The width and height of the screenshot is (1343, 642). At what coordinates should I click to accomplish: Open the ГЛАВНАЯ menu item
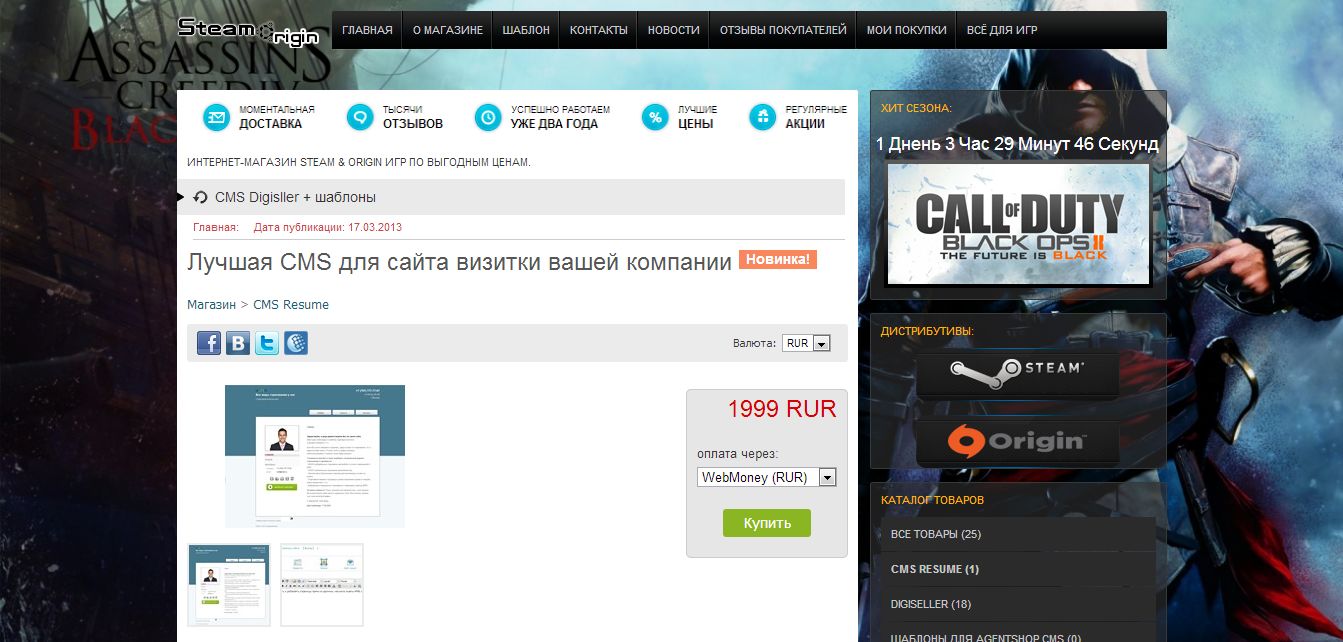(x=367, y=30)
